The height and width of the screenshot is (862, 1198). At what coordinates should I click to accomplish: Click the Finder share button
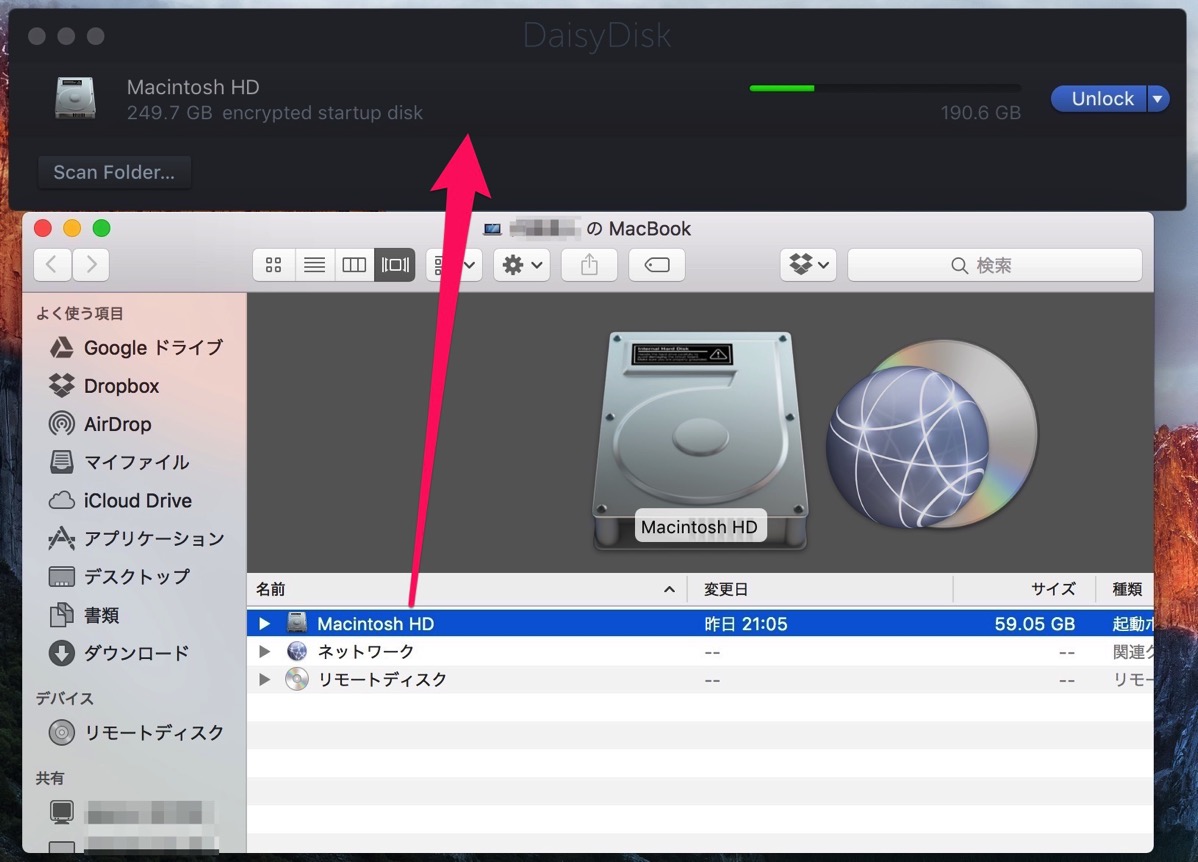[x=589, y=264]
